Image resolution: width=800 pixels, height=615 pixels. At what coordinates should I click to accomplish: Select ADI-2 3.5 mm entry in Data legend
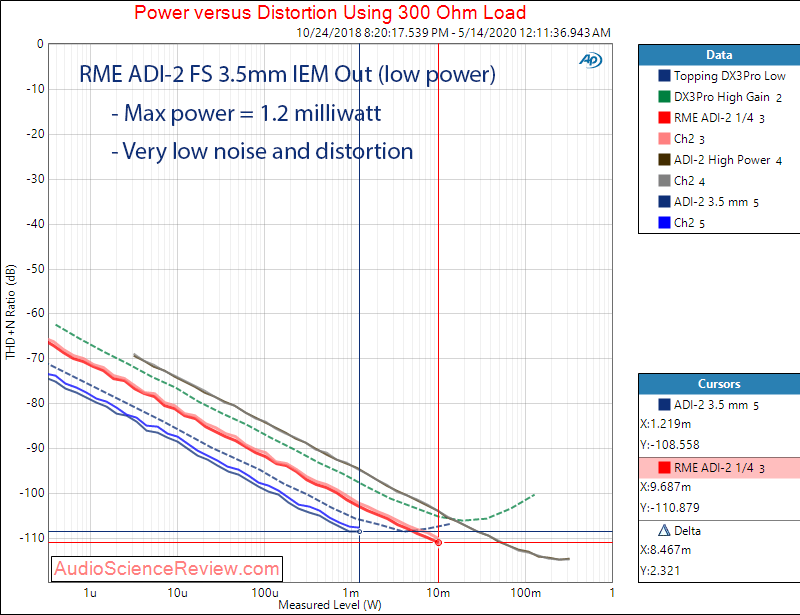pos(716,202)
